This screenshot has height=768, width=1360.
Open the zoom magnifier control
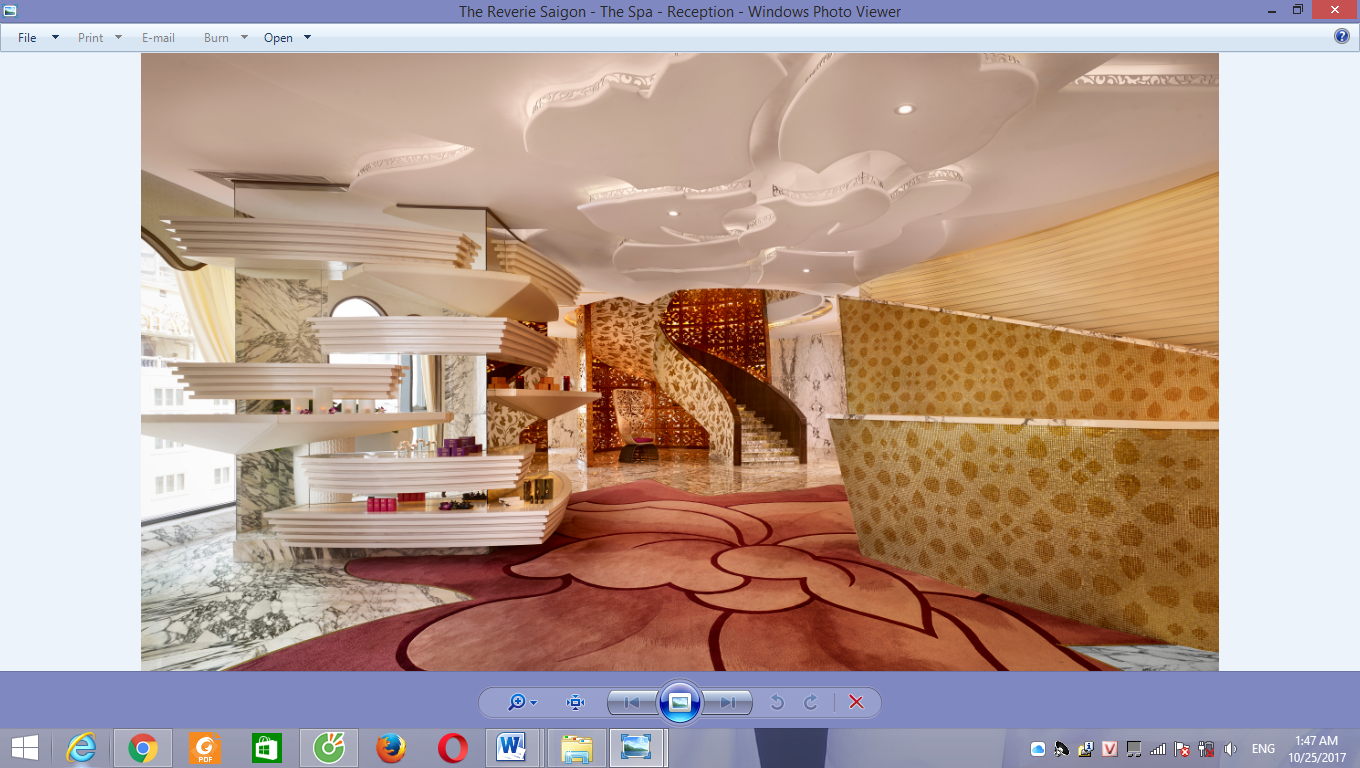(x=522, y=703)
